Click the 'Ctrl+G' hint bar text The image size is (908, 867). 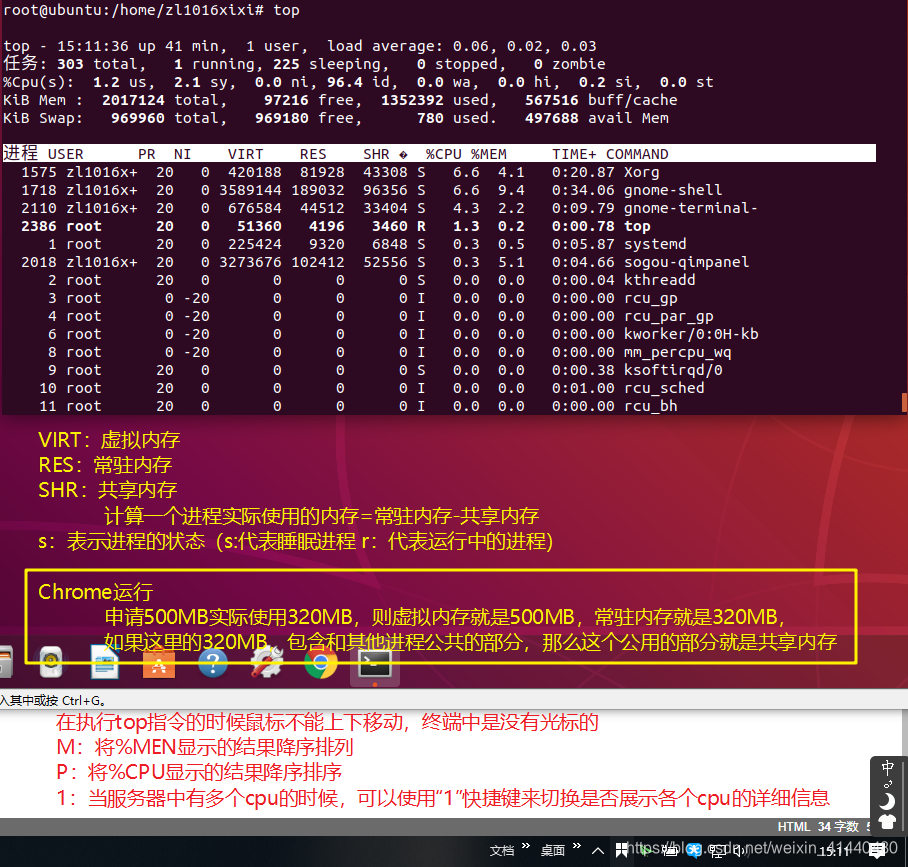pos(53,700)
